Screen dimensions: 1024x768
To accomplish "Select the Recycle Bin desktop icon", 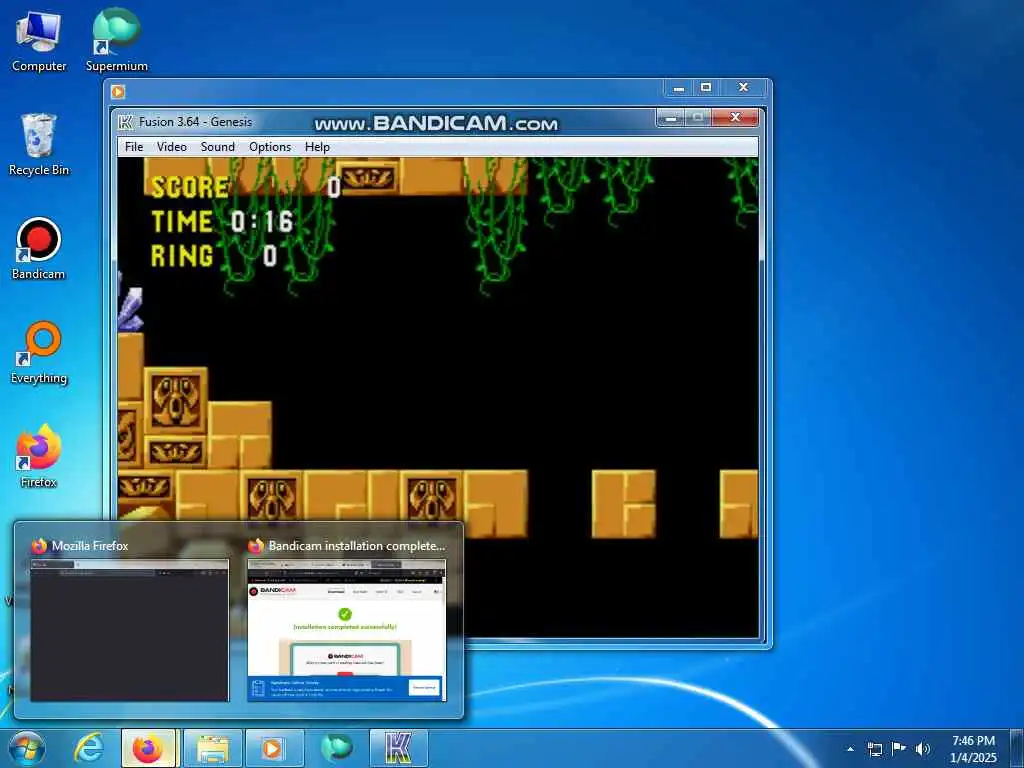I will [39, 145].
